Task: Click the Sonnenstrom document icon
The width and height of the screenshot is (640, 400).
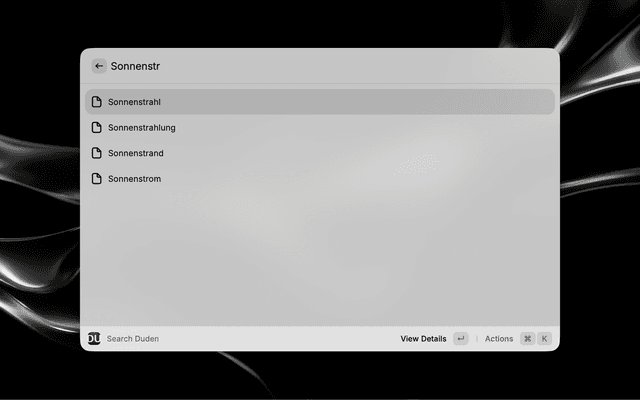Action: (x=96, y=179)
